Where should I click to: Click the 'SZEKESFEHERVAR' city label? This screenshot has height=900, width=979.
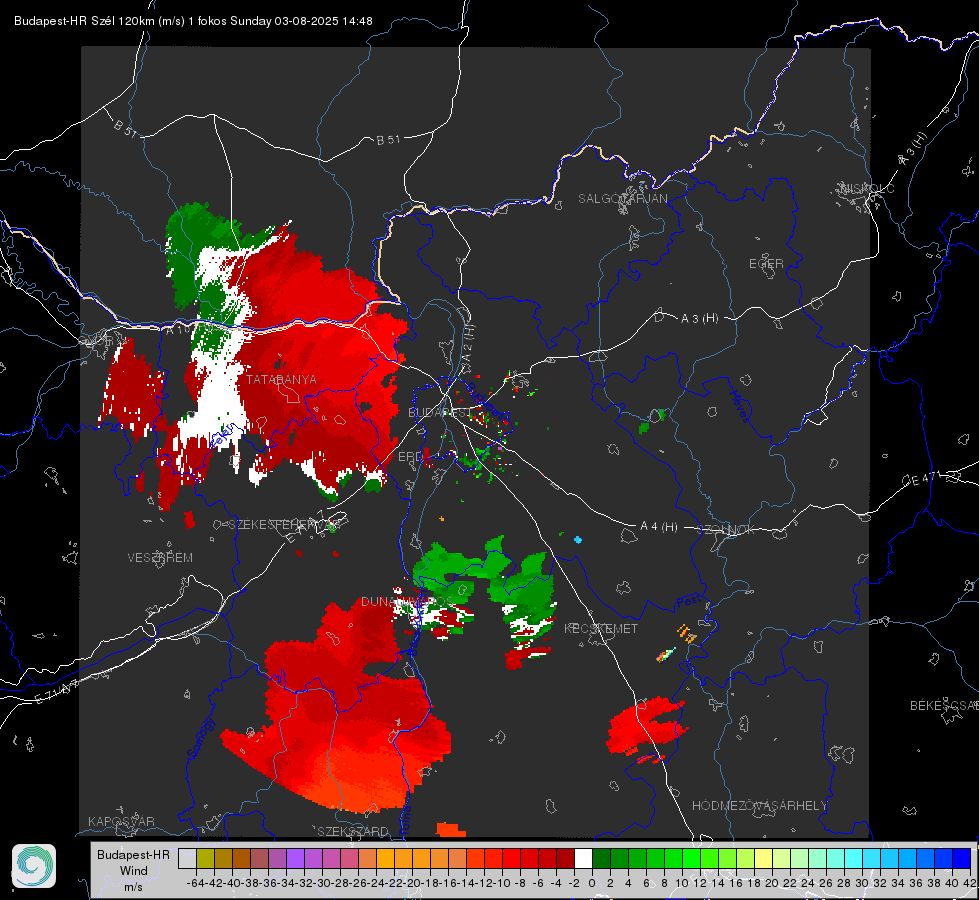[x=285, y=525]
